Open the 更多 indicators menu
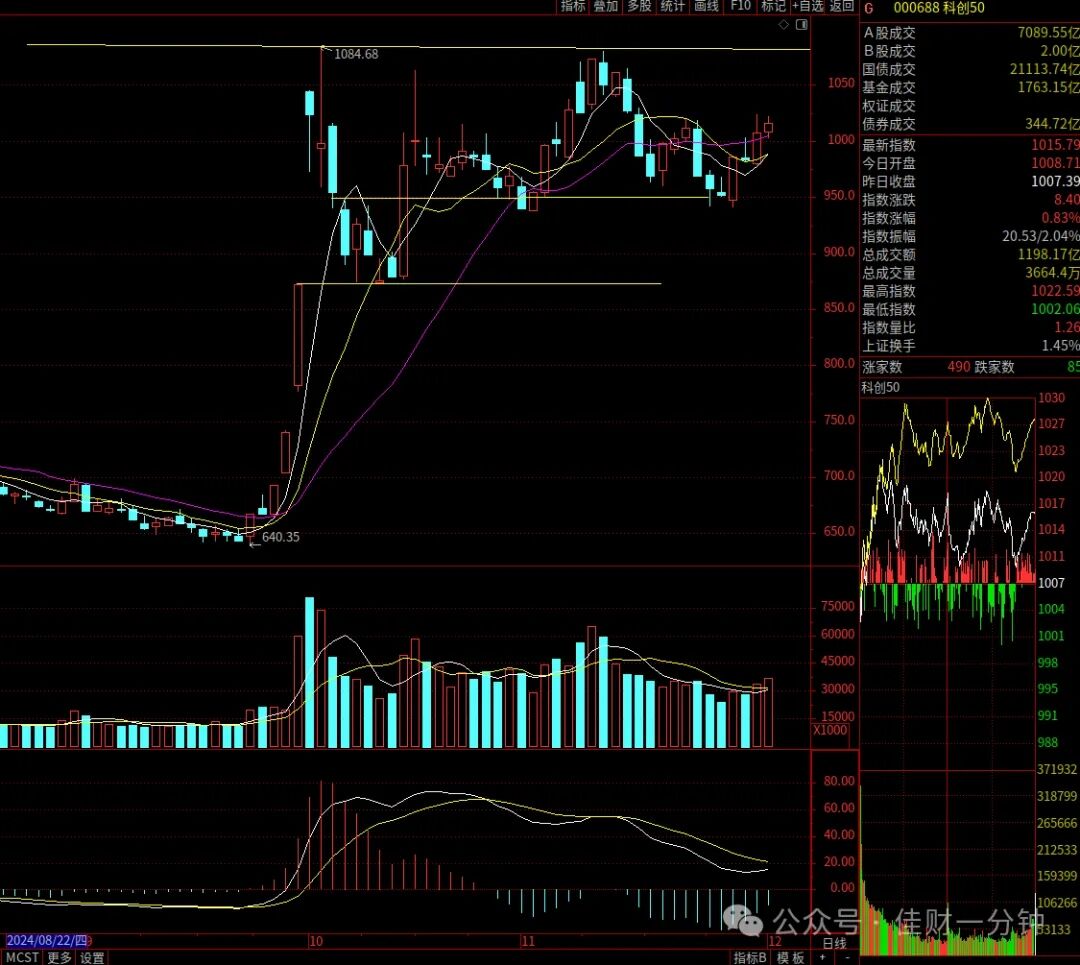 click(x=59, y=957)
